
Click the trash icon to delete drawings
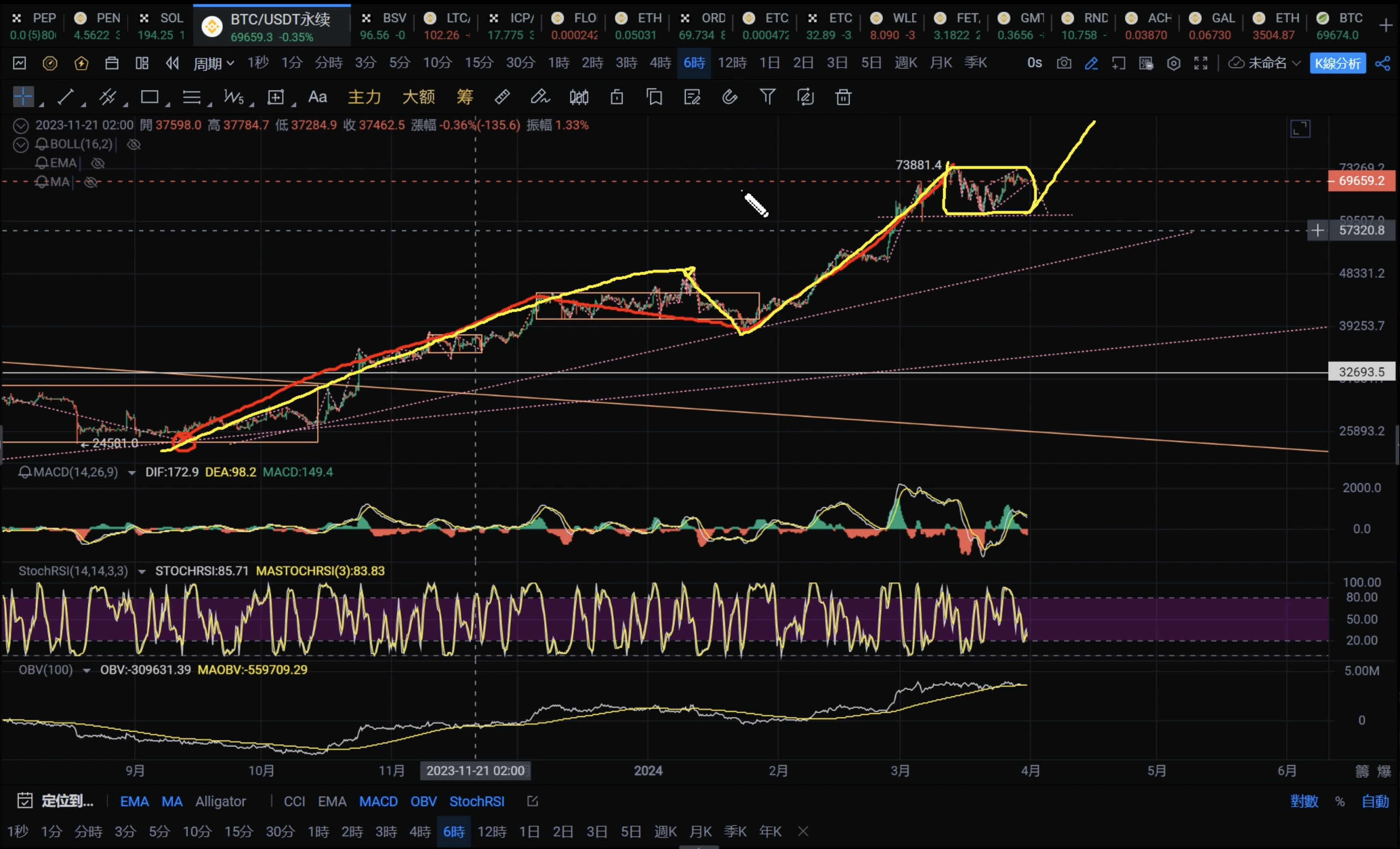(843, 97)
